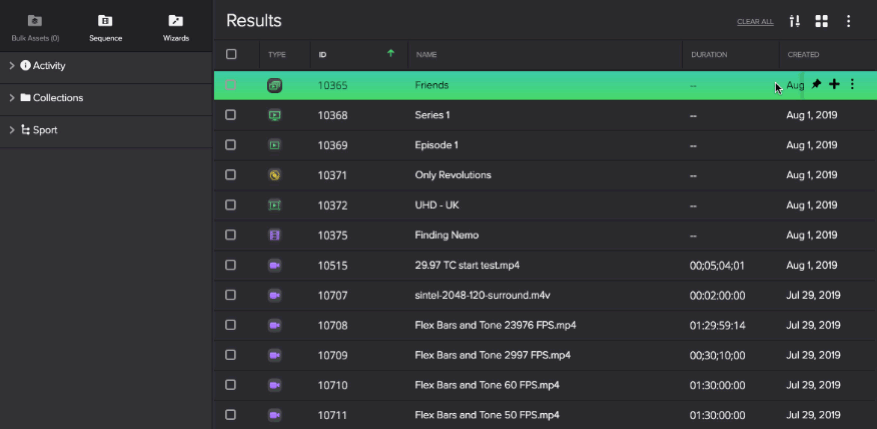This screenshot has height=429, width=877.
Task: Open Results header more-options menu
Action: point(849,21)
